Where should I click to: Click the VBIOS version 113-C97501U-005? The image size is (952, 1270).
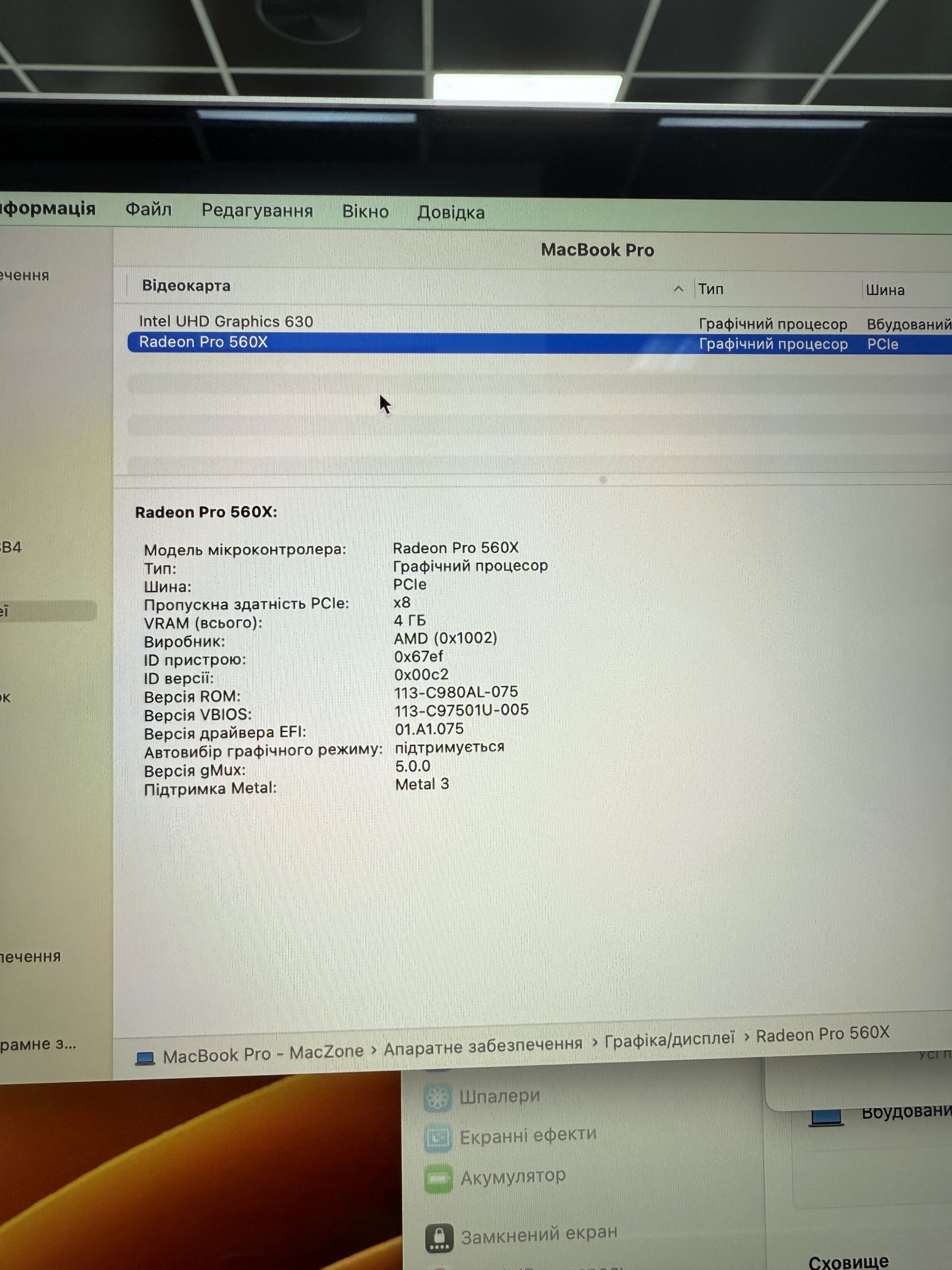tap(462, 710)
